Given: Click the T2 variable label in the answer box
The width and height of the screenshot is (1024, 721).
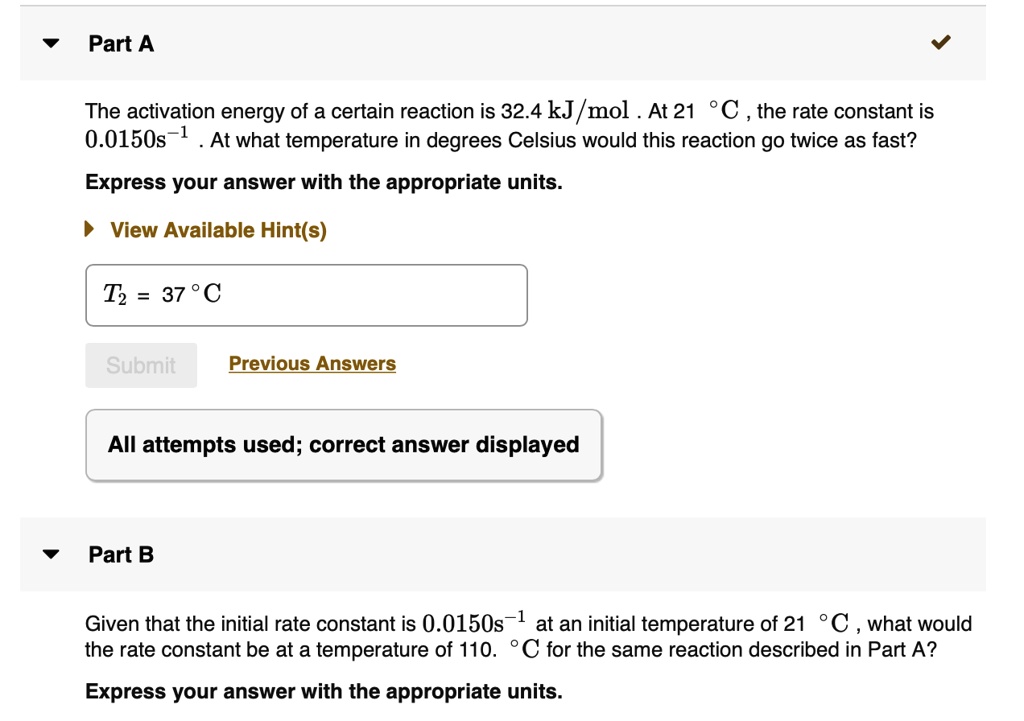Looking at the screenshot, I should pyautogui.click(x=113, y=294).
